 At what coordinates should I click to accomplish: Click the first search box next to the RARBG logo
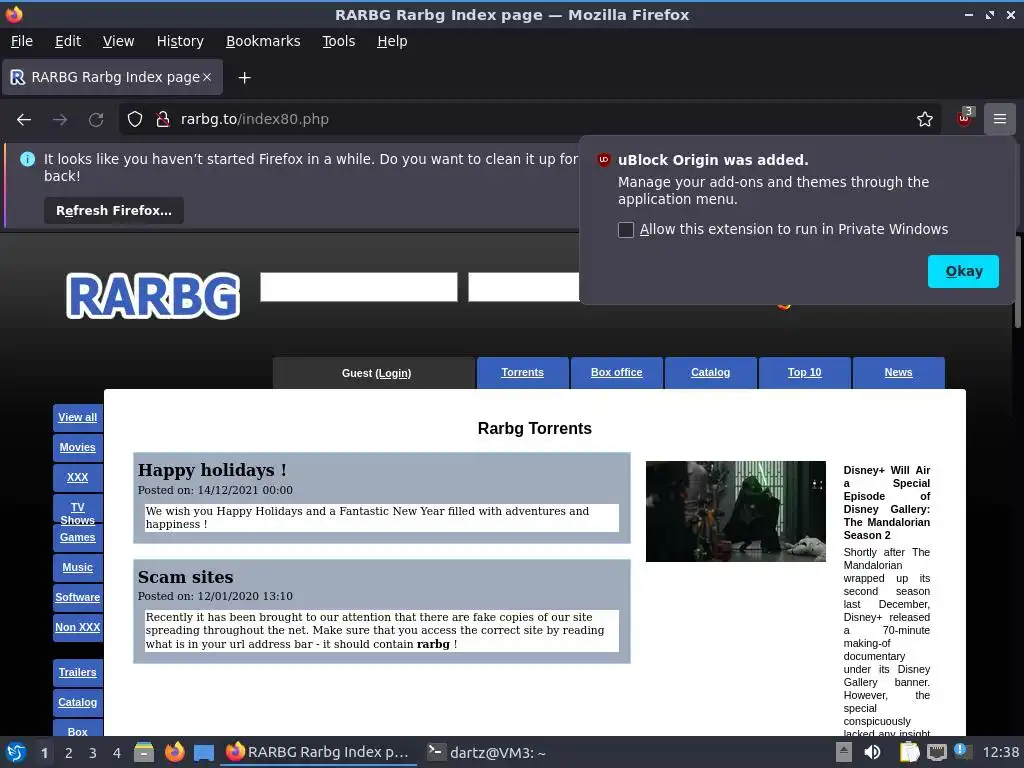pyautogui.click(x=359, y=287)
